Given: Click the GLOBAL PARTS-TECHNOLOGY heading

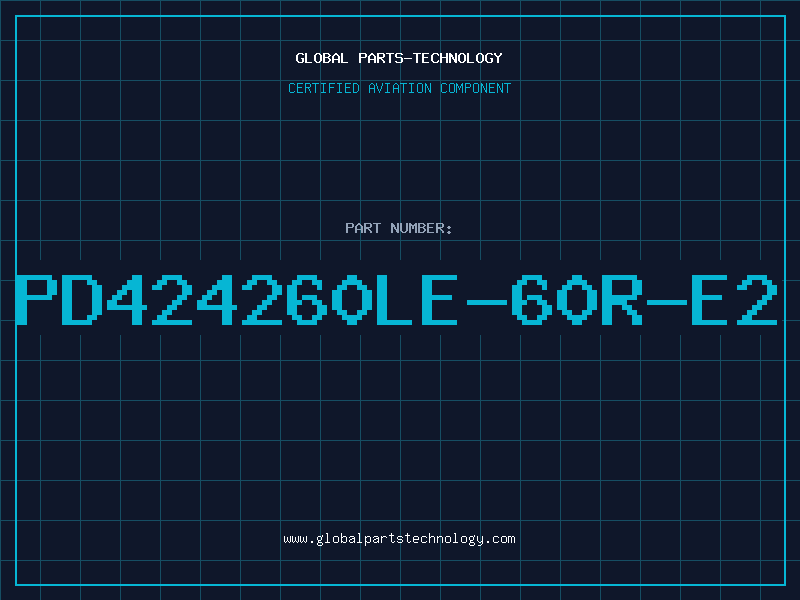Looking at the screenshot, I should [x=399, y=58].
